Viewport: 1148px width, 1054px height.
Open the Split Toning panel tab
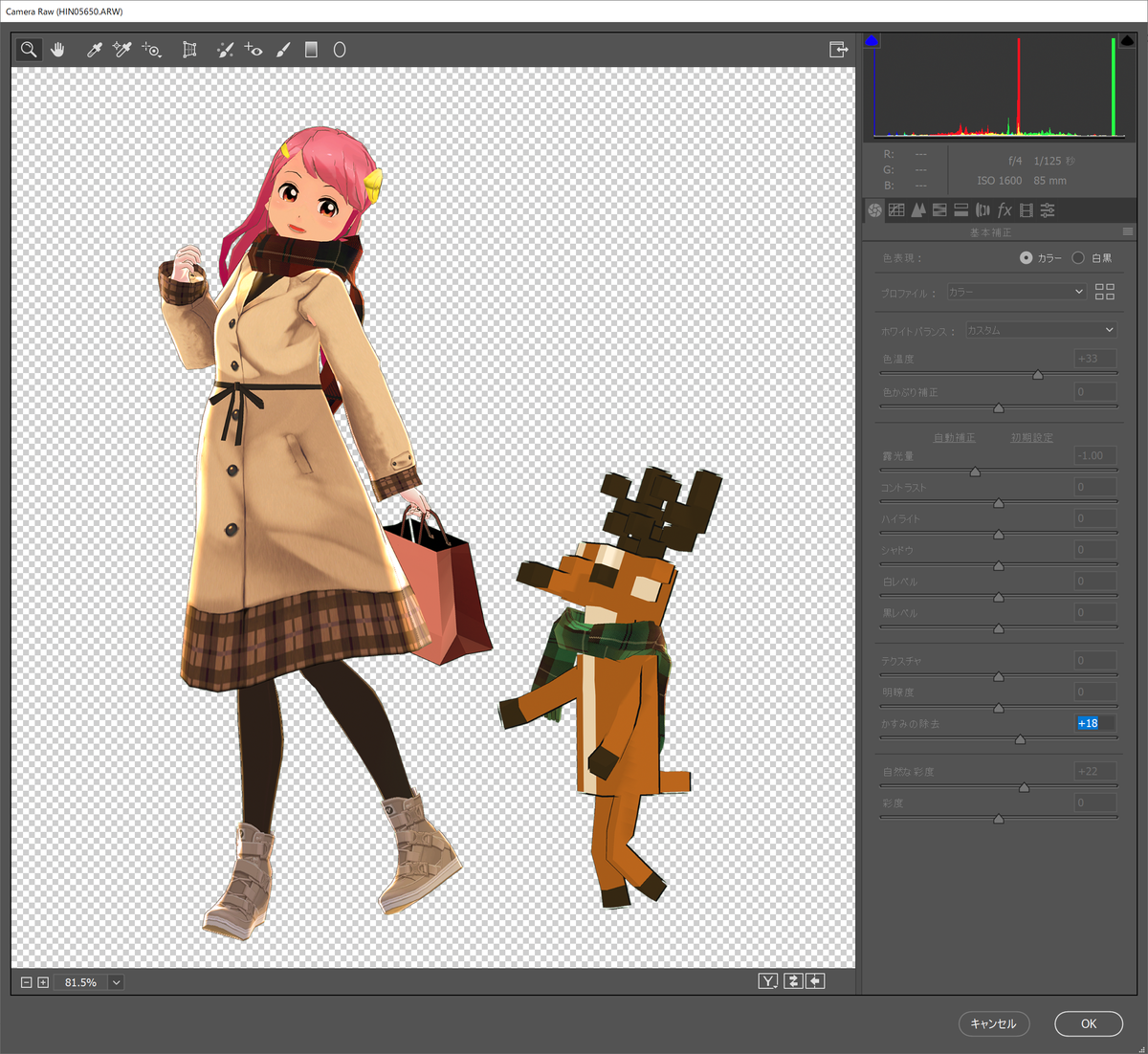click(x=961, y=210)
